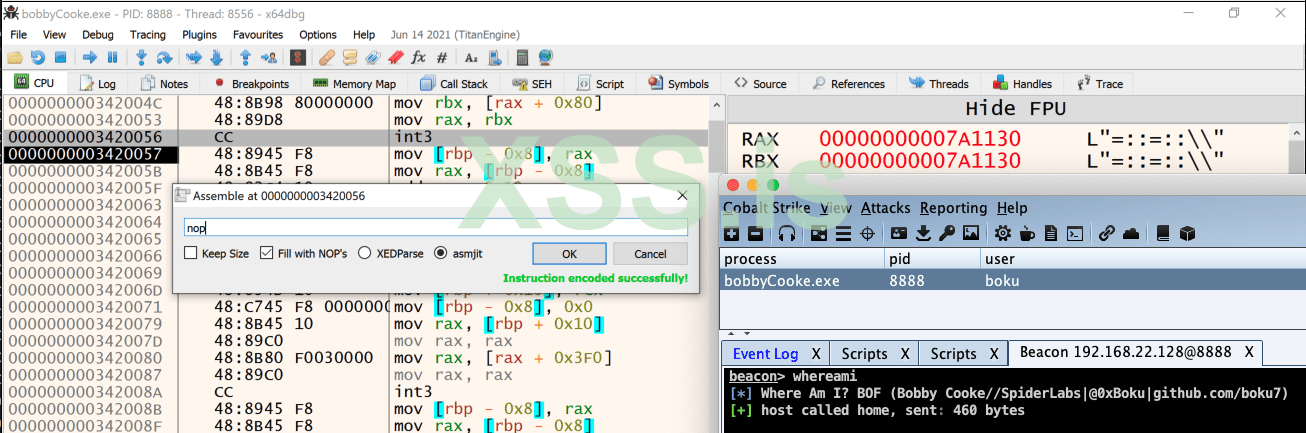
Task: Open the Plugins menu in x64dbg
Action: click(199, 34)
